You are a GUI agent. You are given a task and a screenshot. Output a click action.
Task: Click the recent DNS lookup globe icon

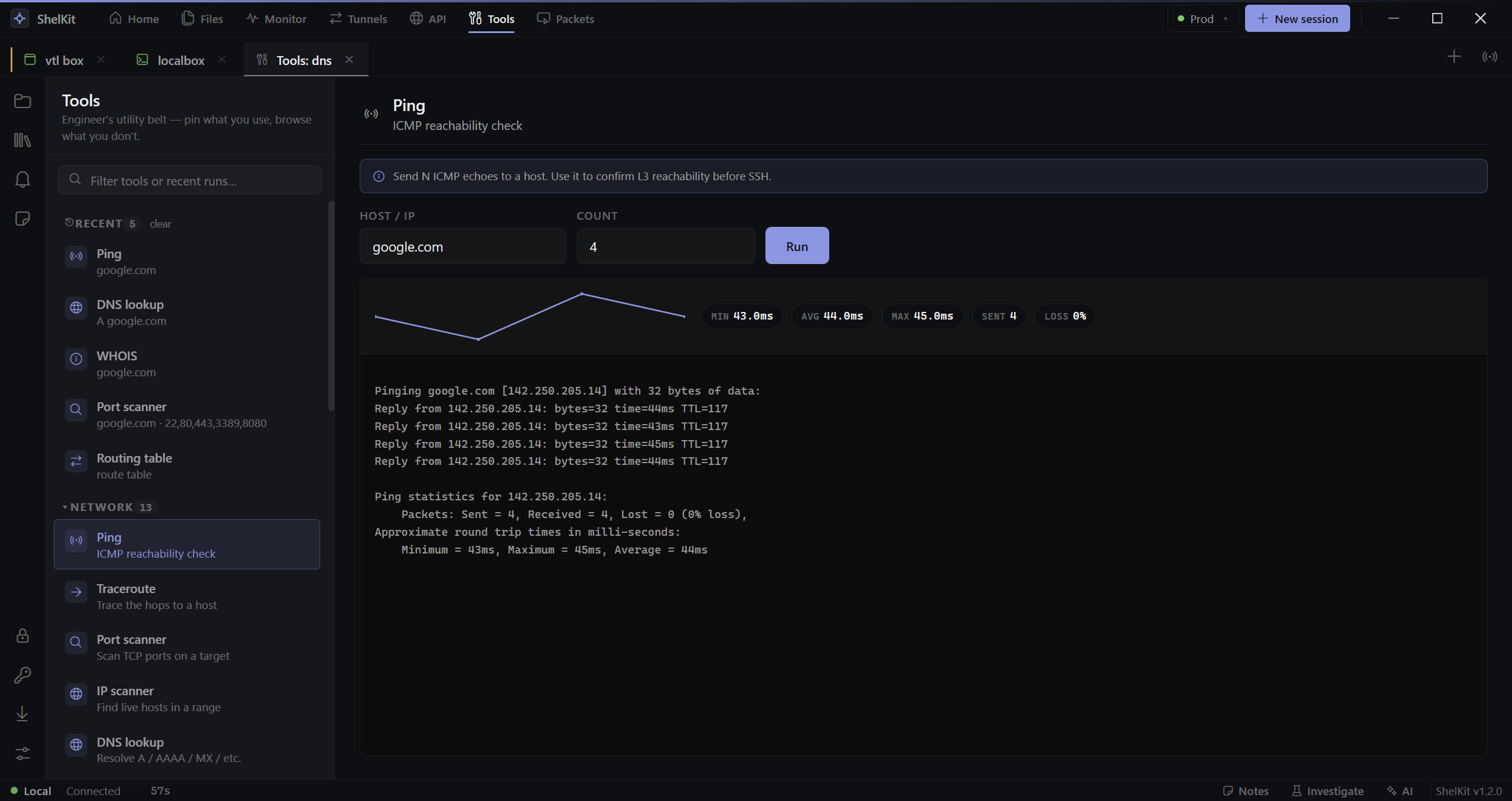pos(76,308)
